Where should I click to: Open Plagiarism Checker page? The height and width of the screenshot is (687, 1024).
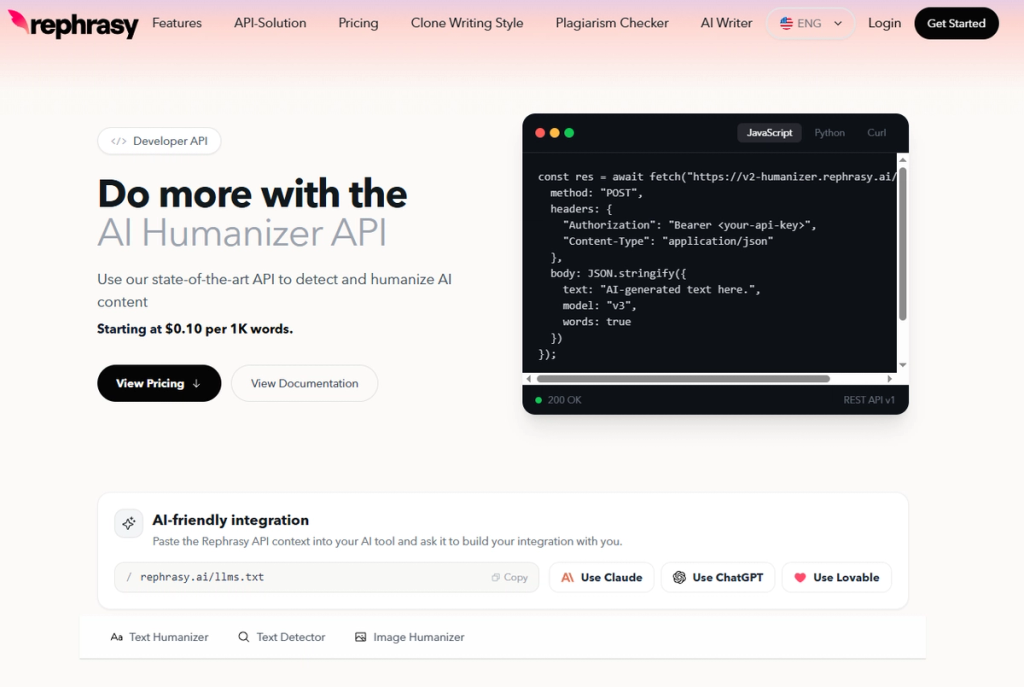point(612,23)
